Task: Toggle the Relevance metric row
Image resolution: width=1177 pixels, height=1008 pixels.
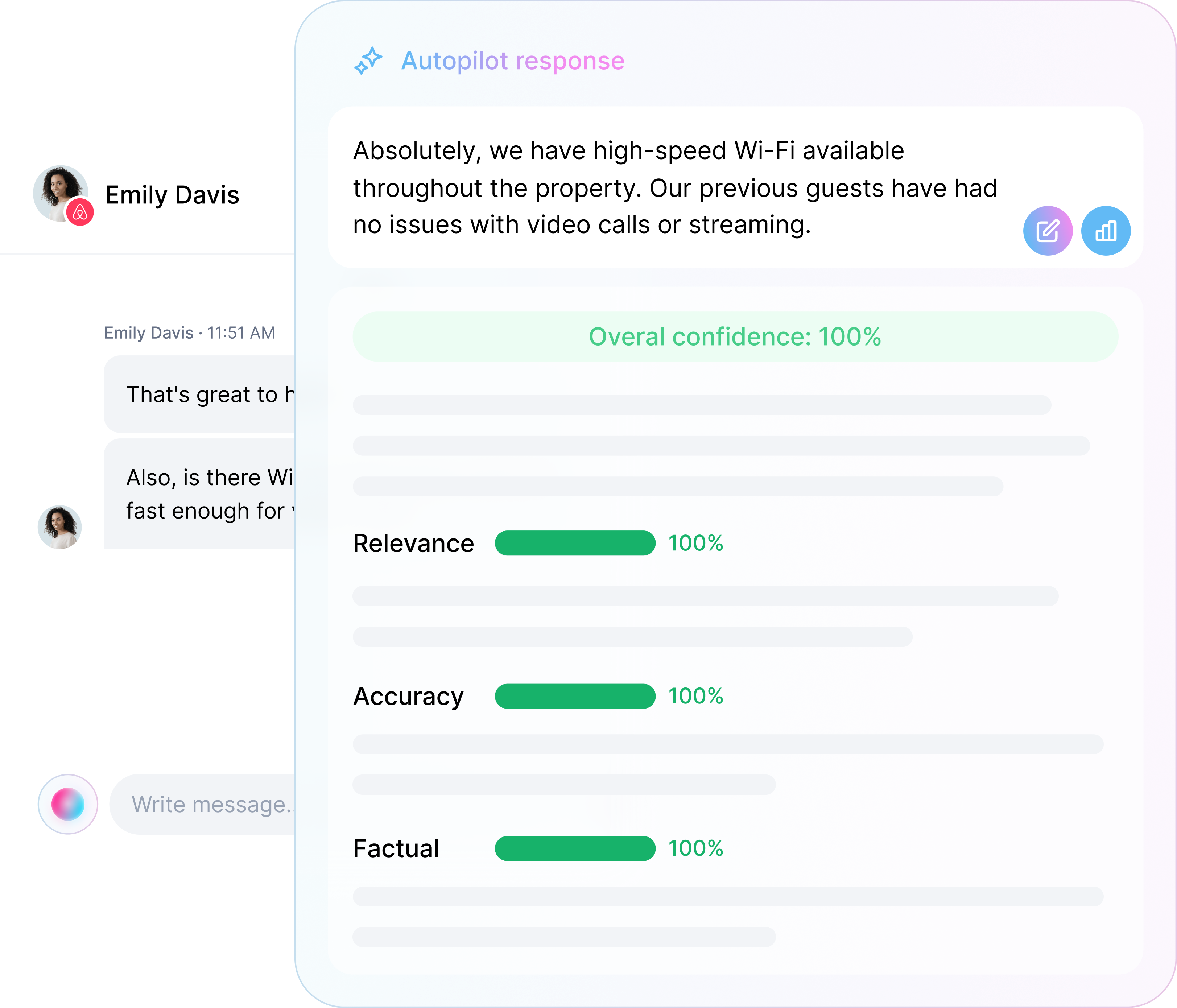Action: pos(413,544)
